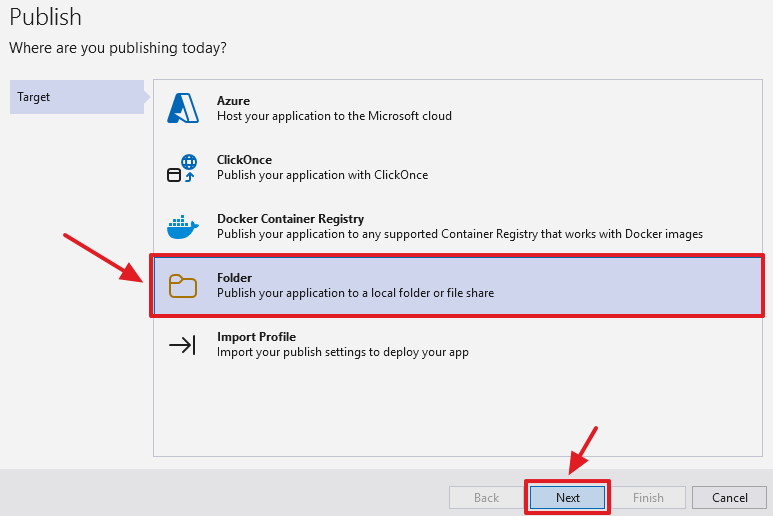Click 'Publish your application to a local folder' text
773x516 pixels.
[355, 293]
